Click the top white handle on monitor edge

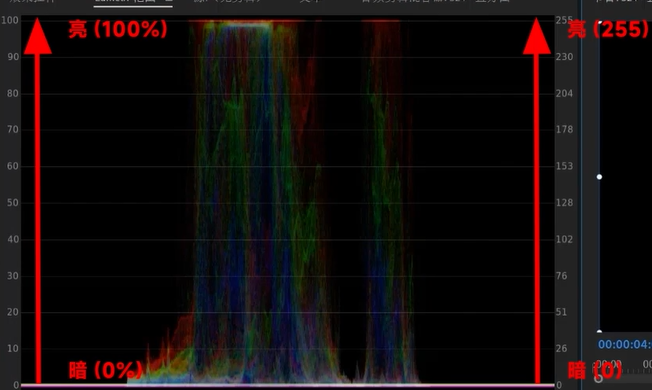(x=600, y=22)
